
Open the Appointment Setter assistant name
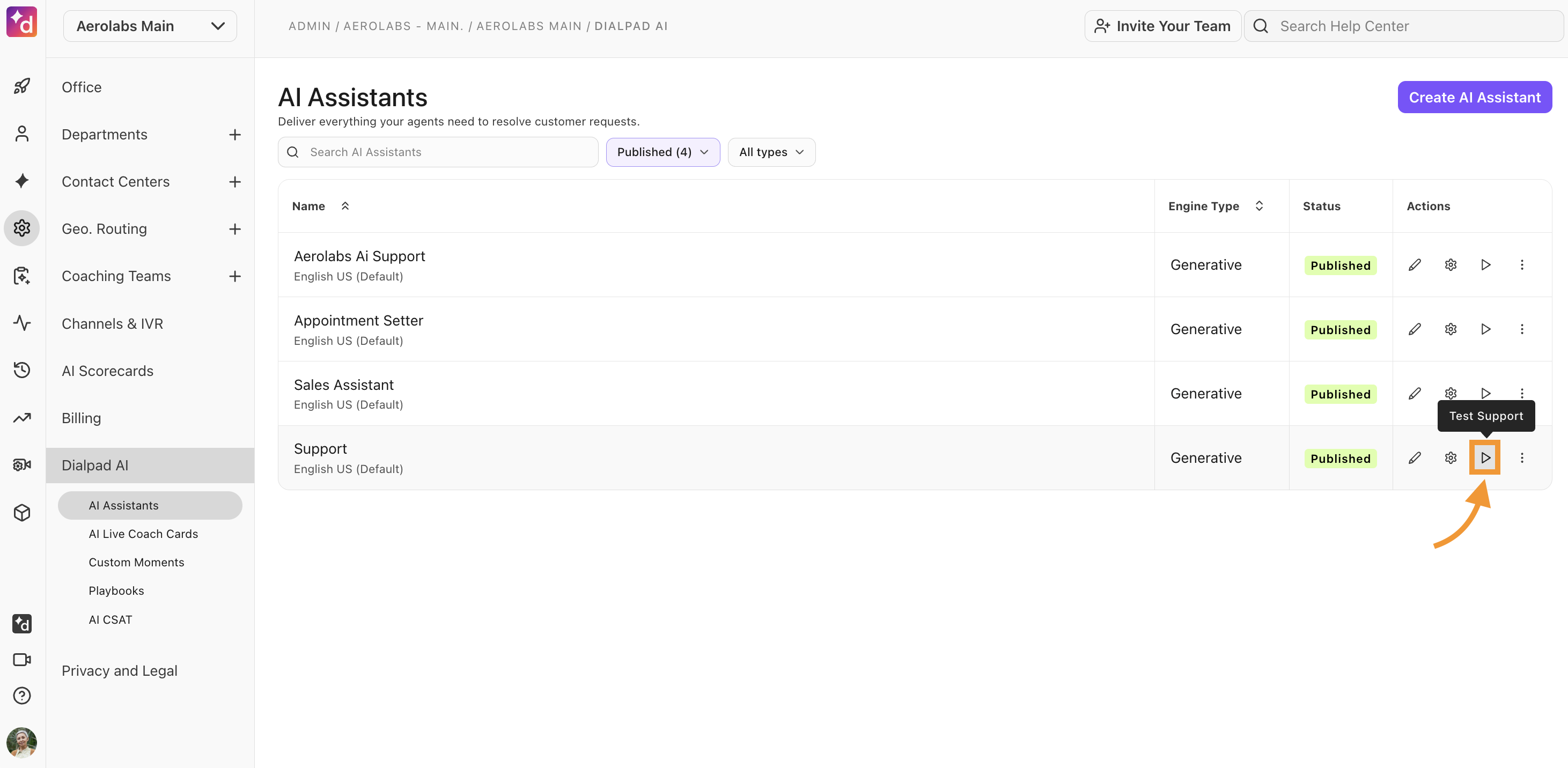click(x=358, y=321)
